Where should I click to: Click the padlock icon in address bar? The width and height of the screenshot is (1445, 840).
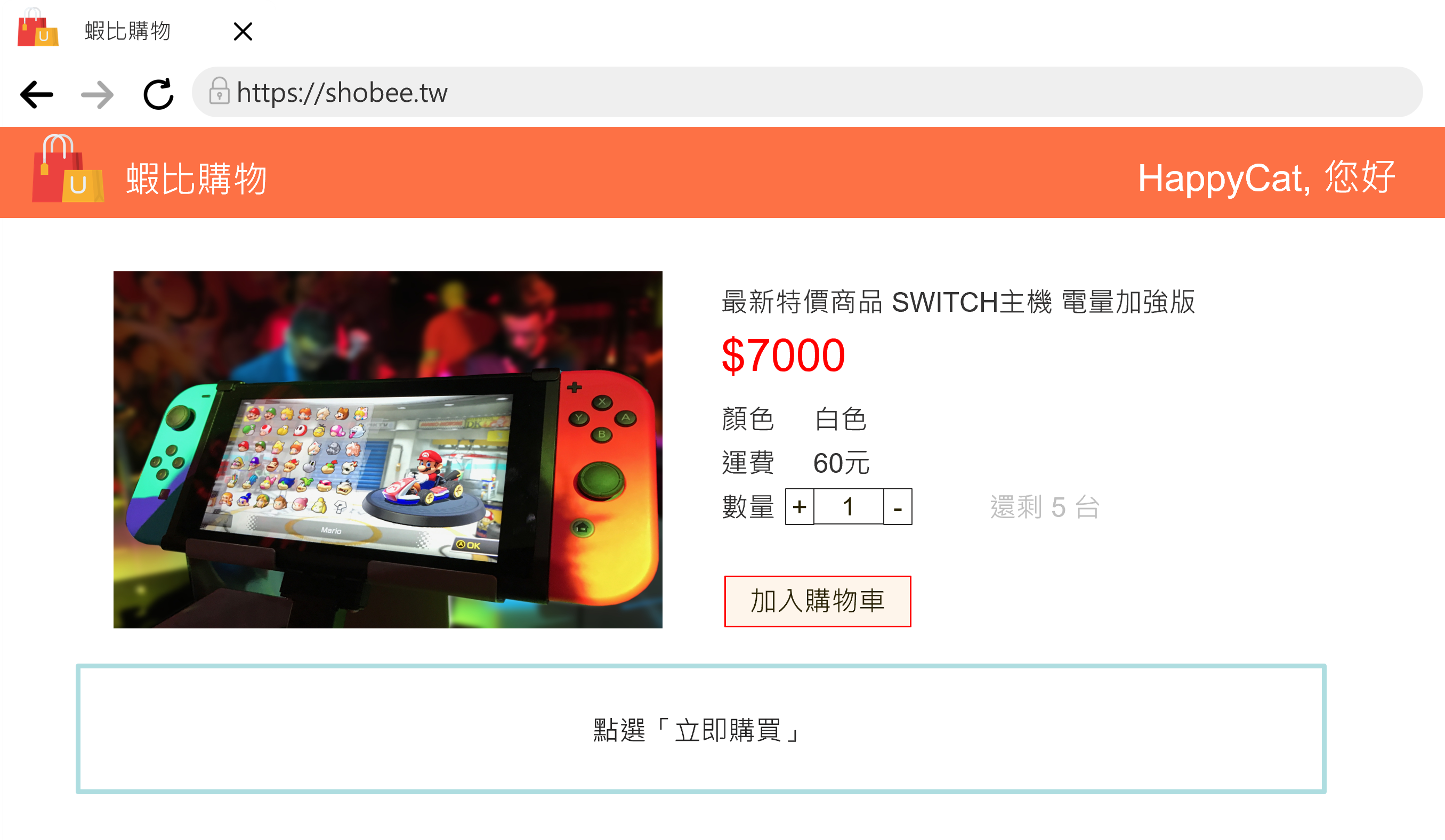pos(219,91)
